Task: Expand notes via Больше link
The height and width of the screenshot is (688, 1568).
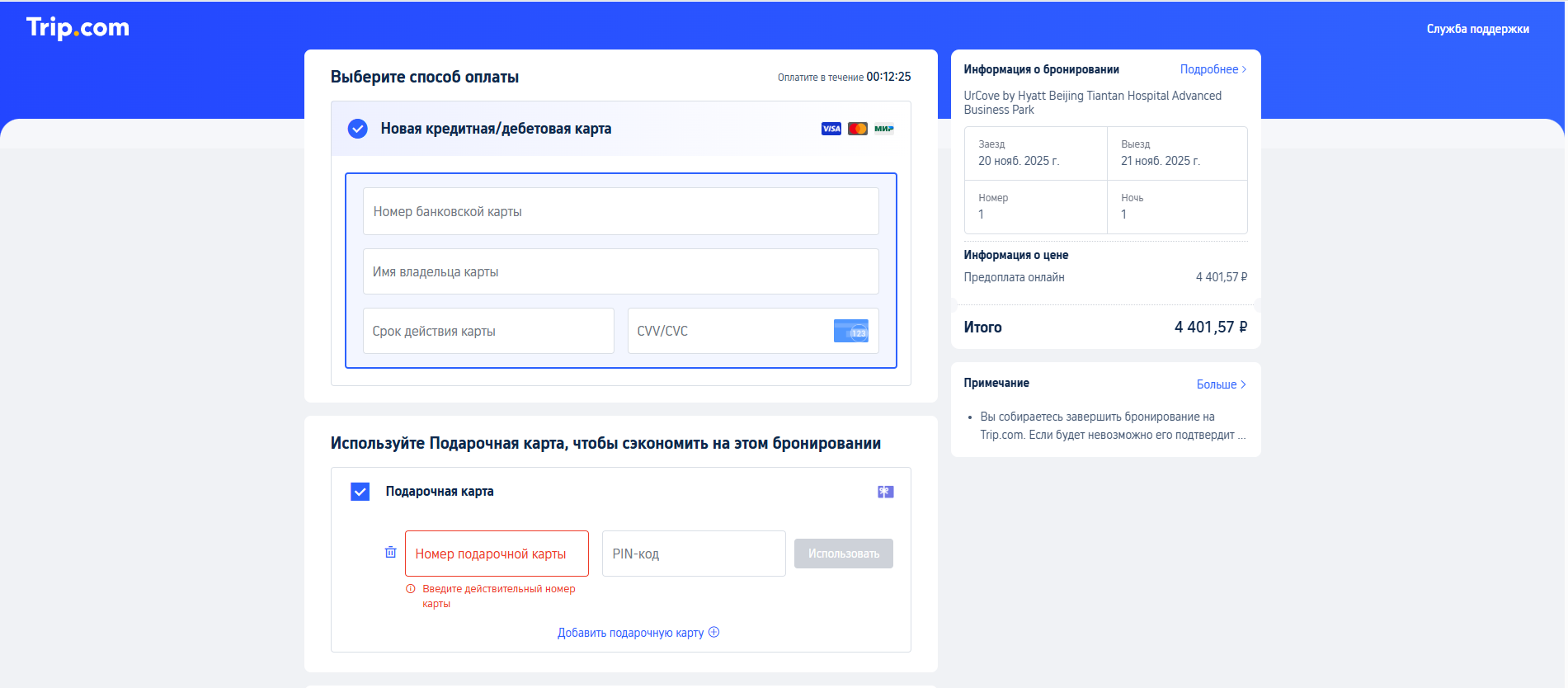Action: pyautogui.click(x=1222, y=384)
